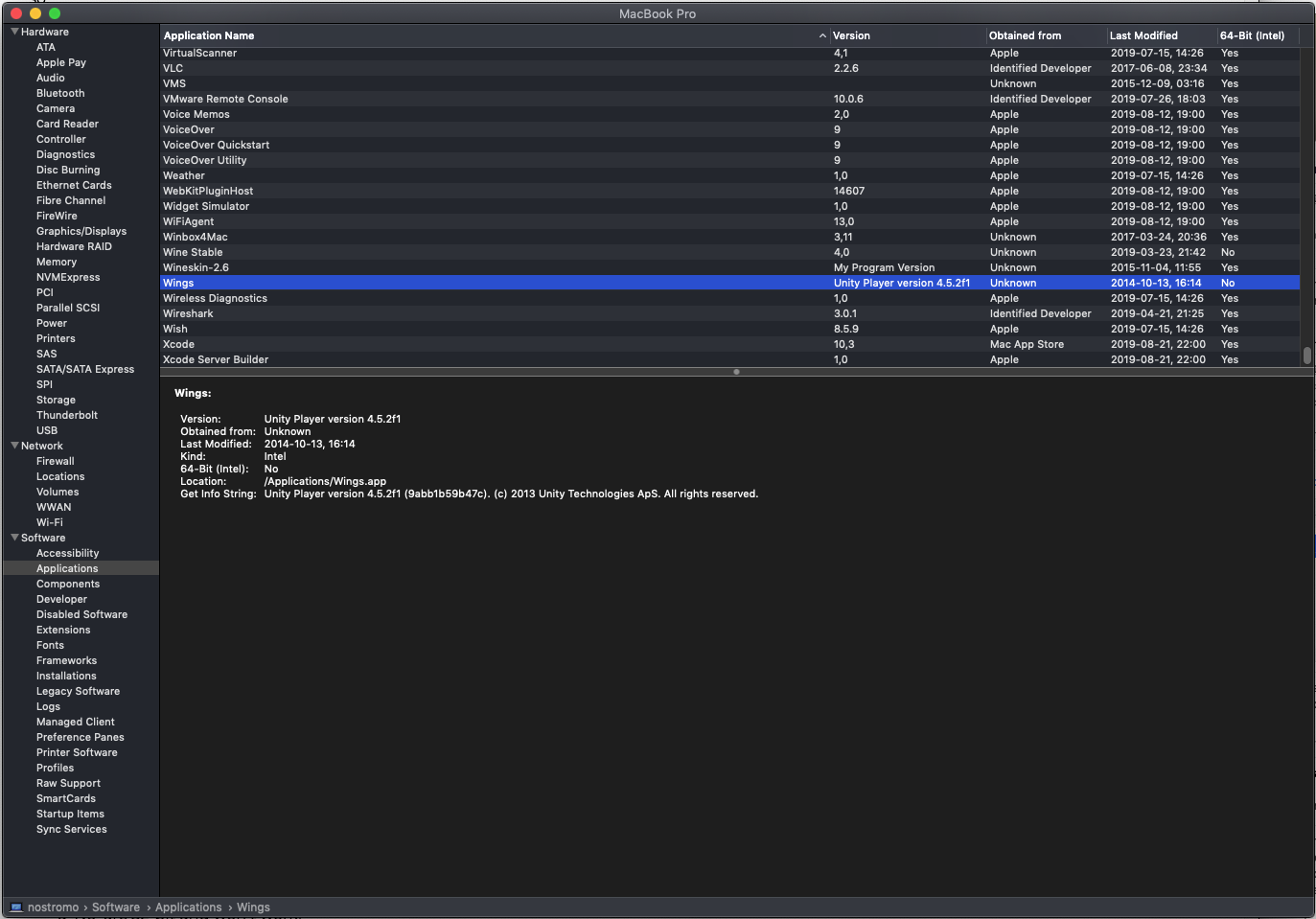Screen dimensions: 1316x919
Task: Select Installations in the sidebar
Action: [x=66, y=676]
